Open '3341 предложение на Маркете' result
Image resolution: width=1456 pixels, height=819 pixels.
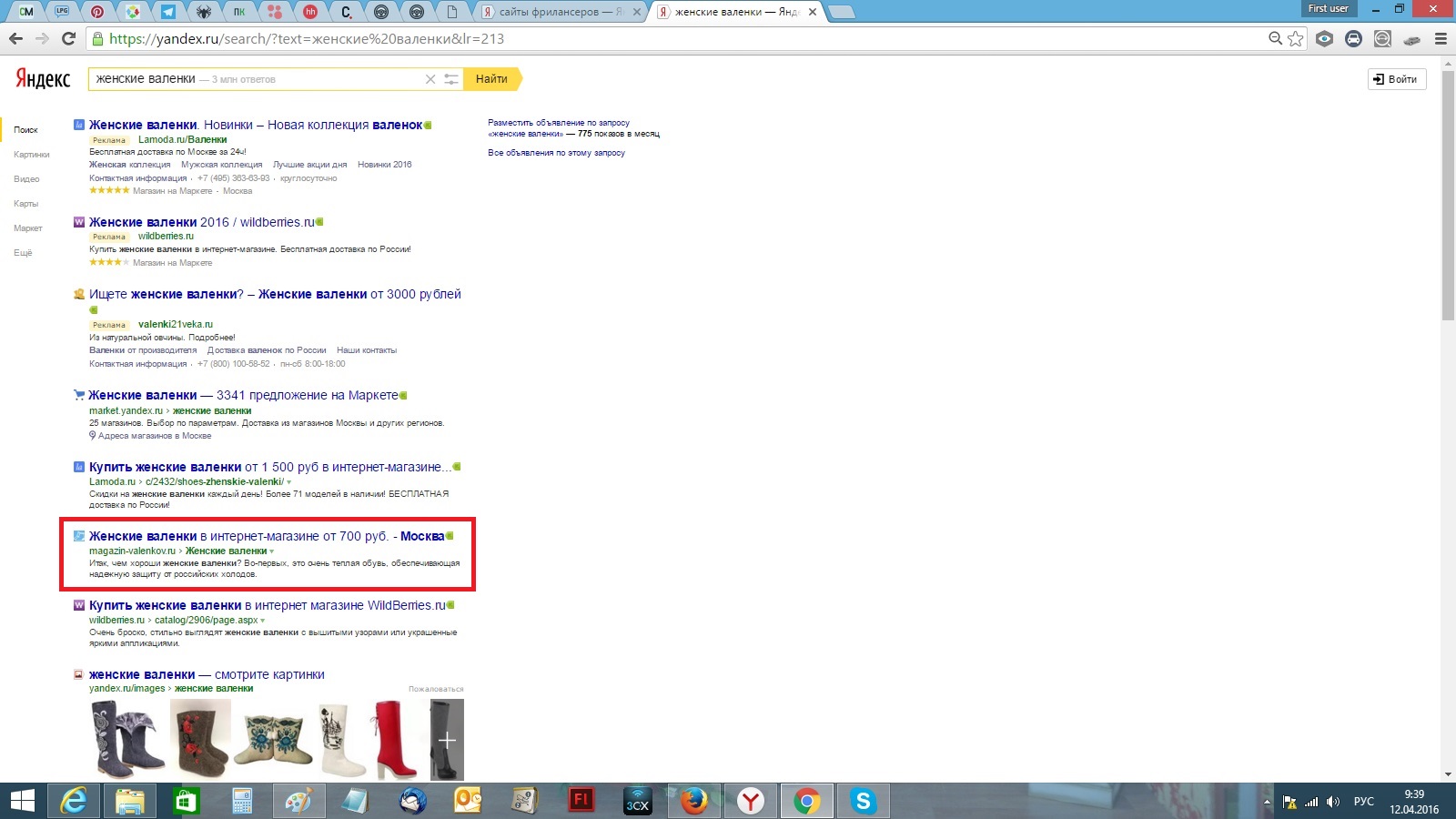(243, 395)
